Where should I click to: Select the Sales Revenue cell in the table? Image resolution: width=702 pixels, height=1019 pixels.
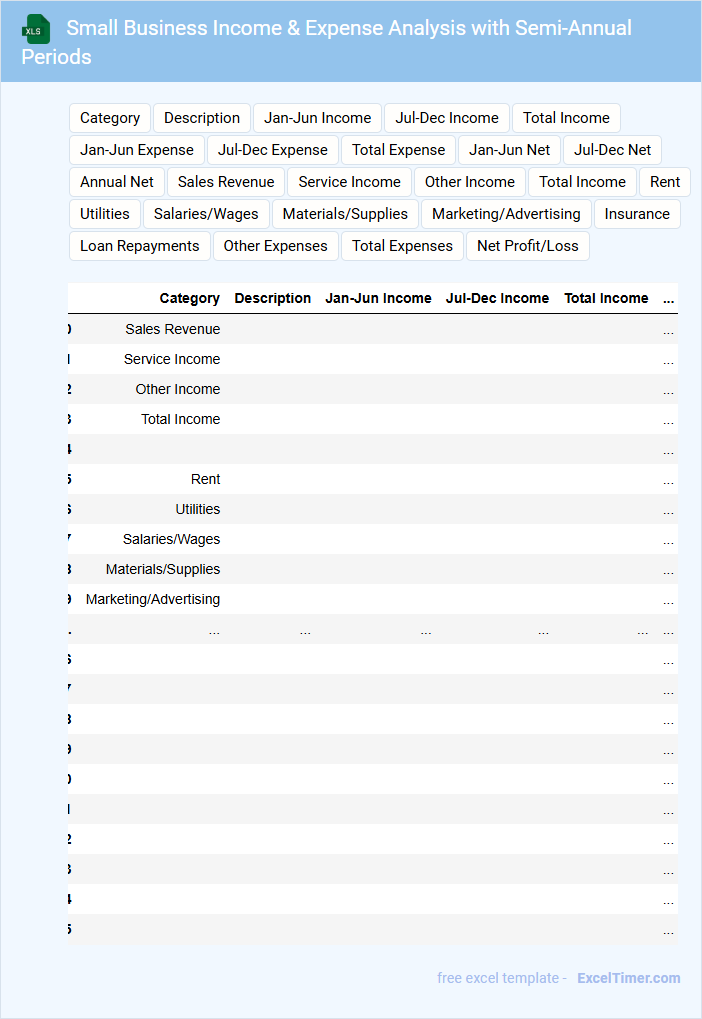(173, 329)
